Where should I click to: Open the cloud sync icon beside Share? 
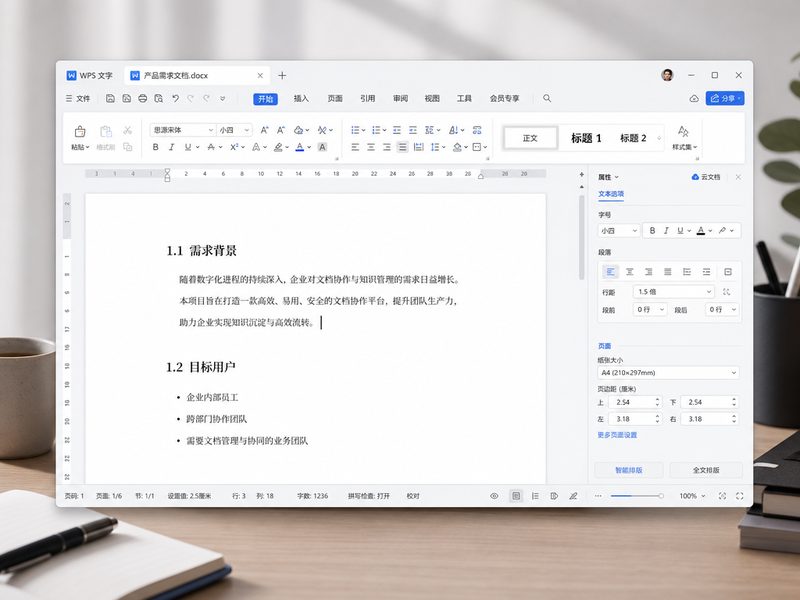(694, 98)
